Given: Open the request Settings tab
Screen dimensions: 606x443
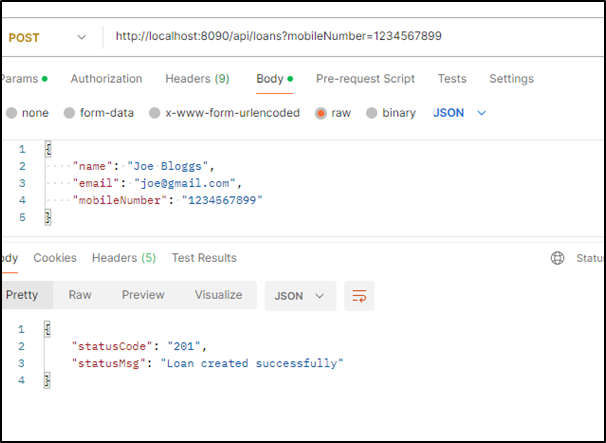Looking at the screenshot, I should [511, 78].
